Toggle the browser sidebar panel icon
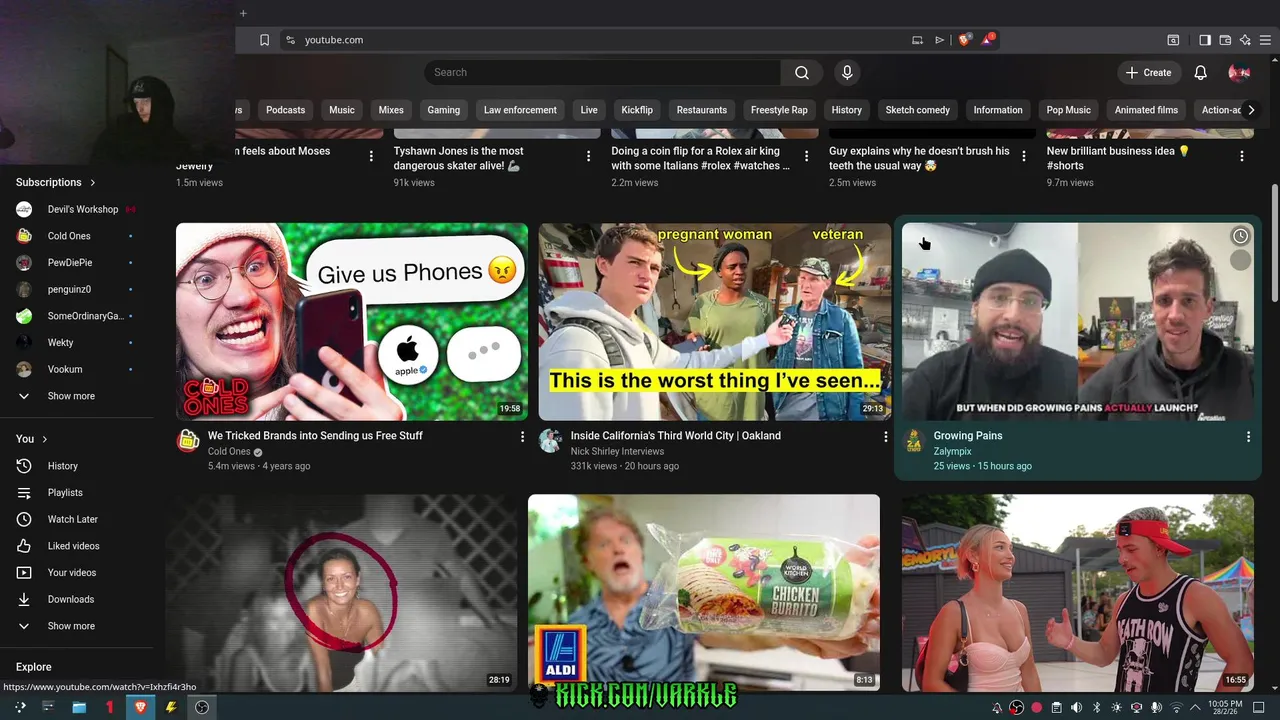Screen dimensions: 1280x720 1204,40
